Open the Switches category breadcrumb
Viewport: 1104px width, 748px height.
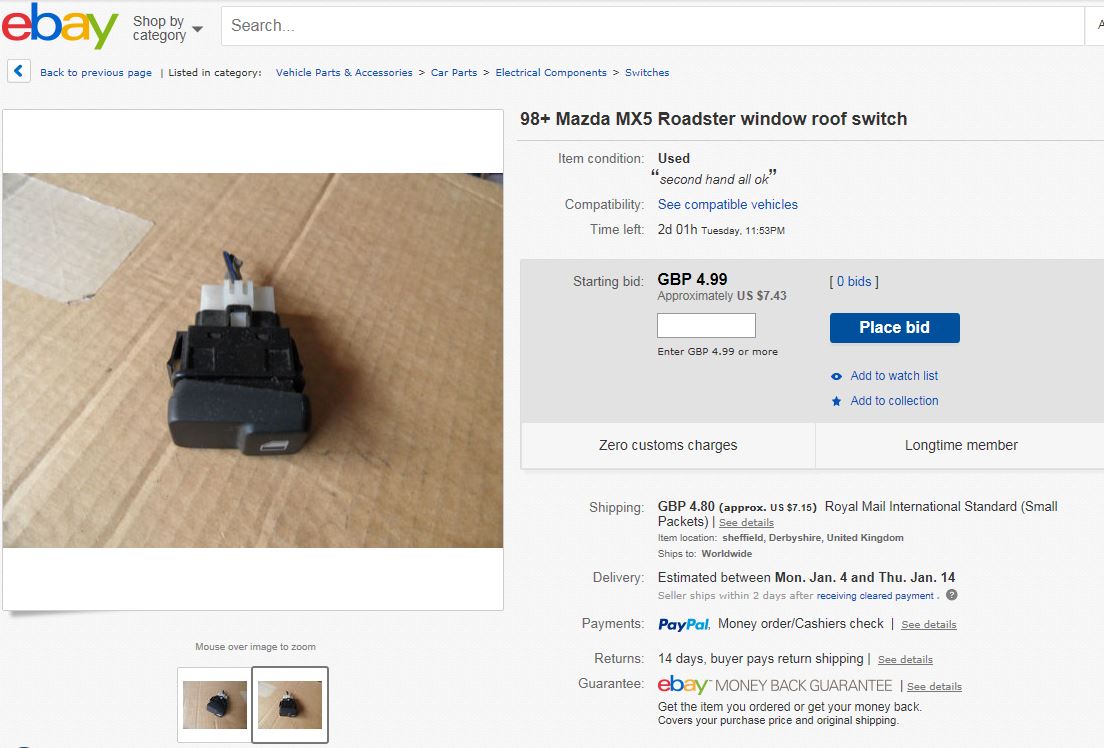coord(647,73)
